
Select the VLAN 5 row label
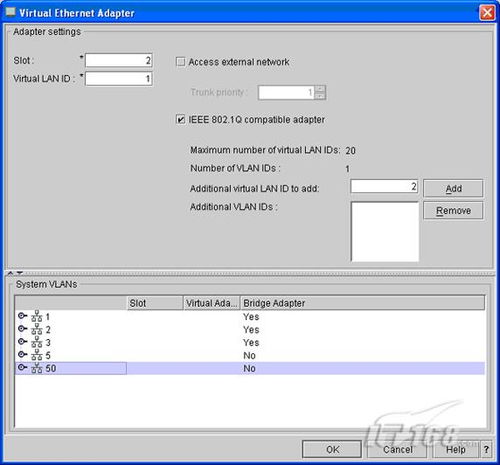click(48, 355)
